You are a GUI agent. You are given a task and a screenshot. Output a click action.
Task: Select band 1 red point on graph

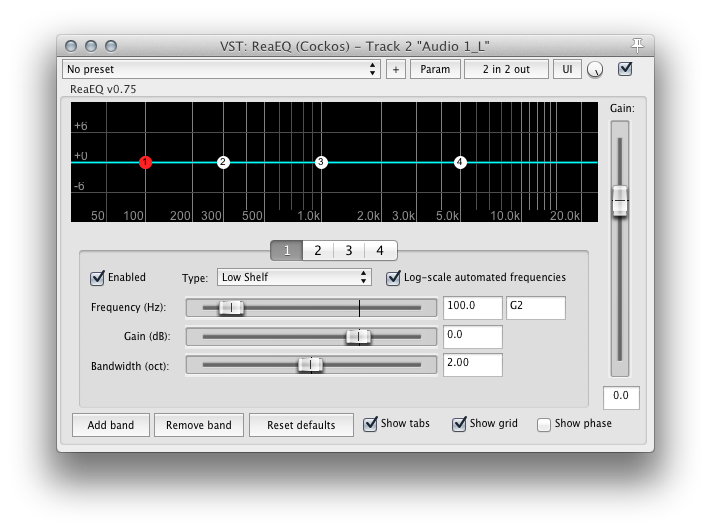(145, 162)
